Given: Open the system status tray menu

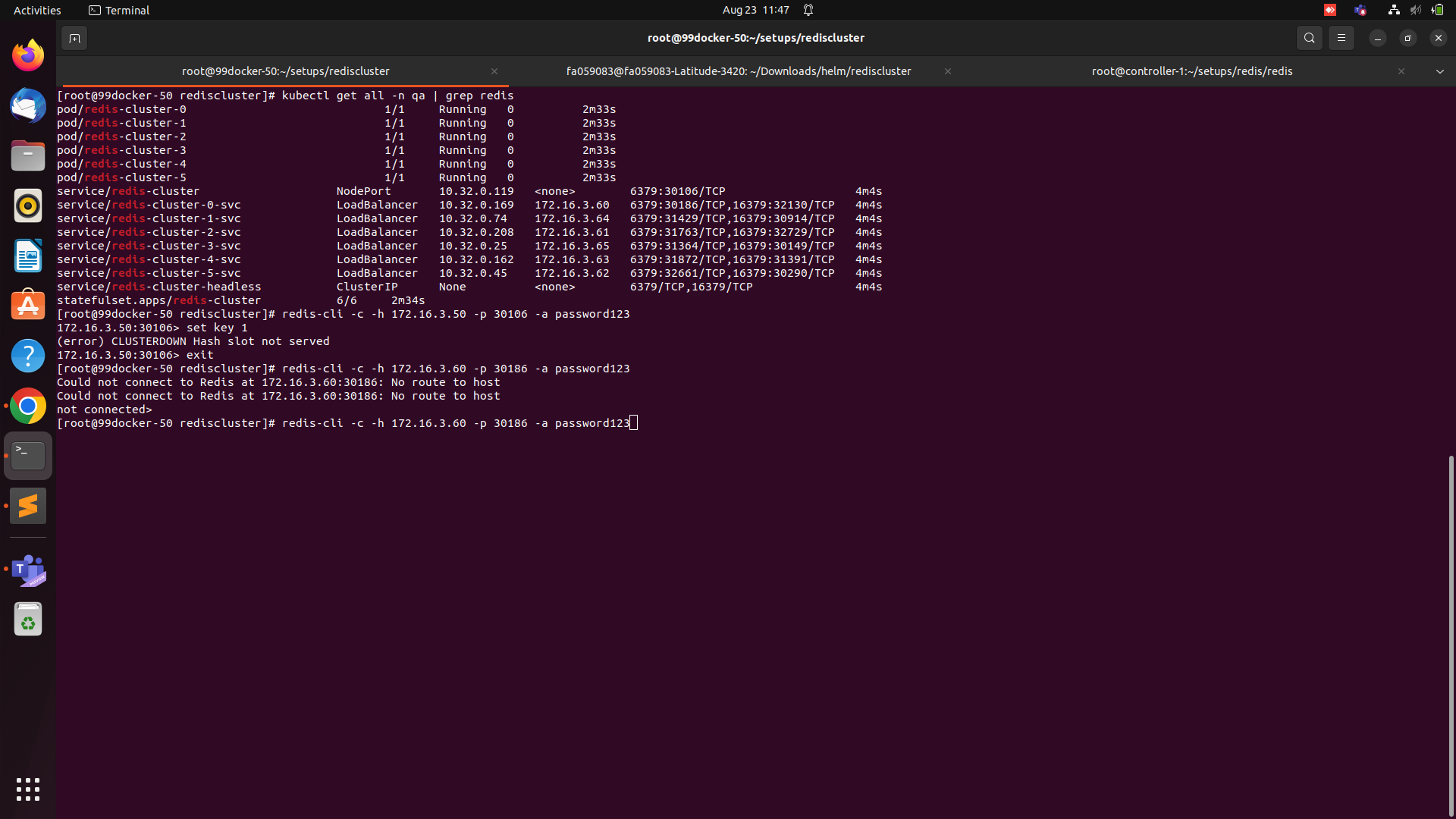Looking at the screenshot, I should point(1415,10).
